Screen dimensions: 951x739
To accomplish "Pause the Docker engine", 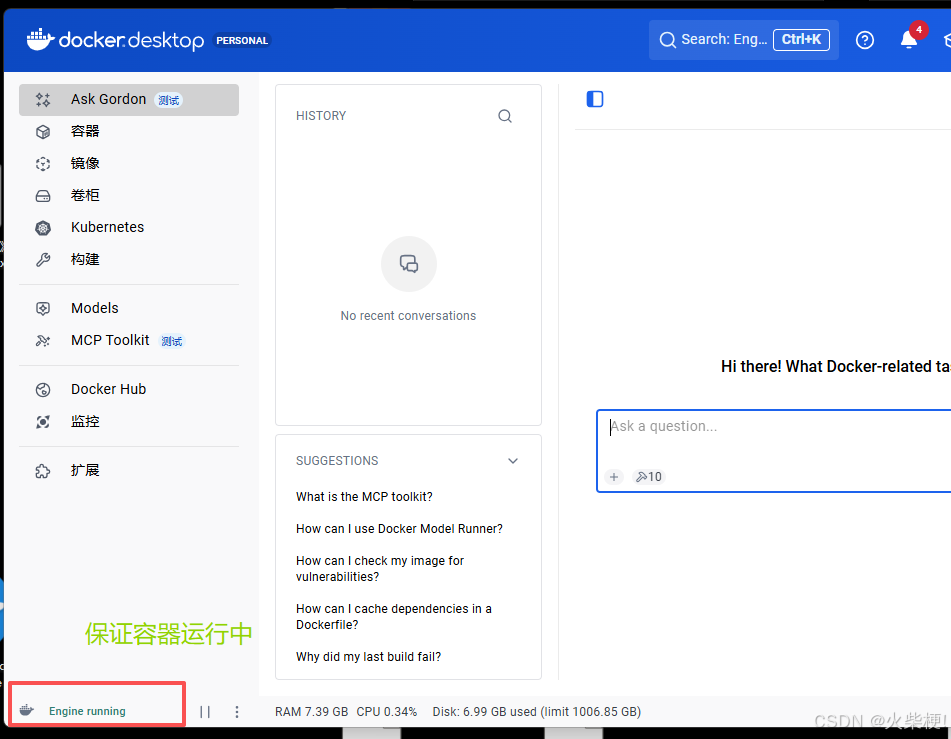I will tap(205, 712).
